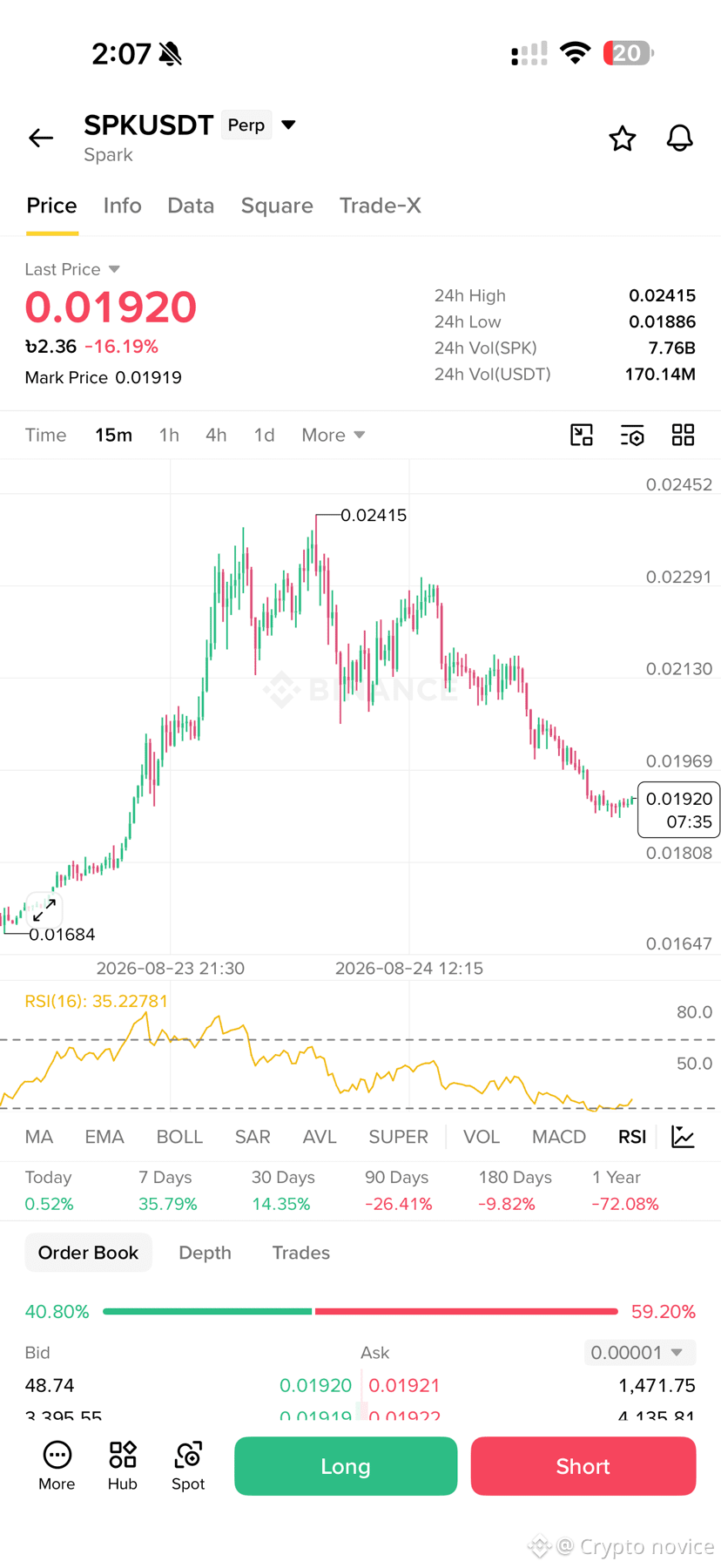This screenshot has width=721, height=1568.
Task: Toggle the RSI indicator
Action: point(632,1137)
